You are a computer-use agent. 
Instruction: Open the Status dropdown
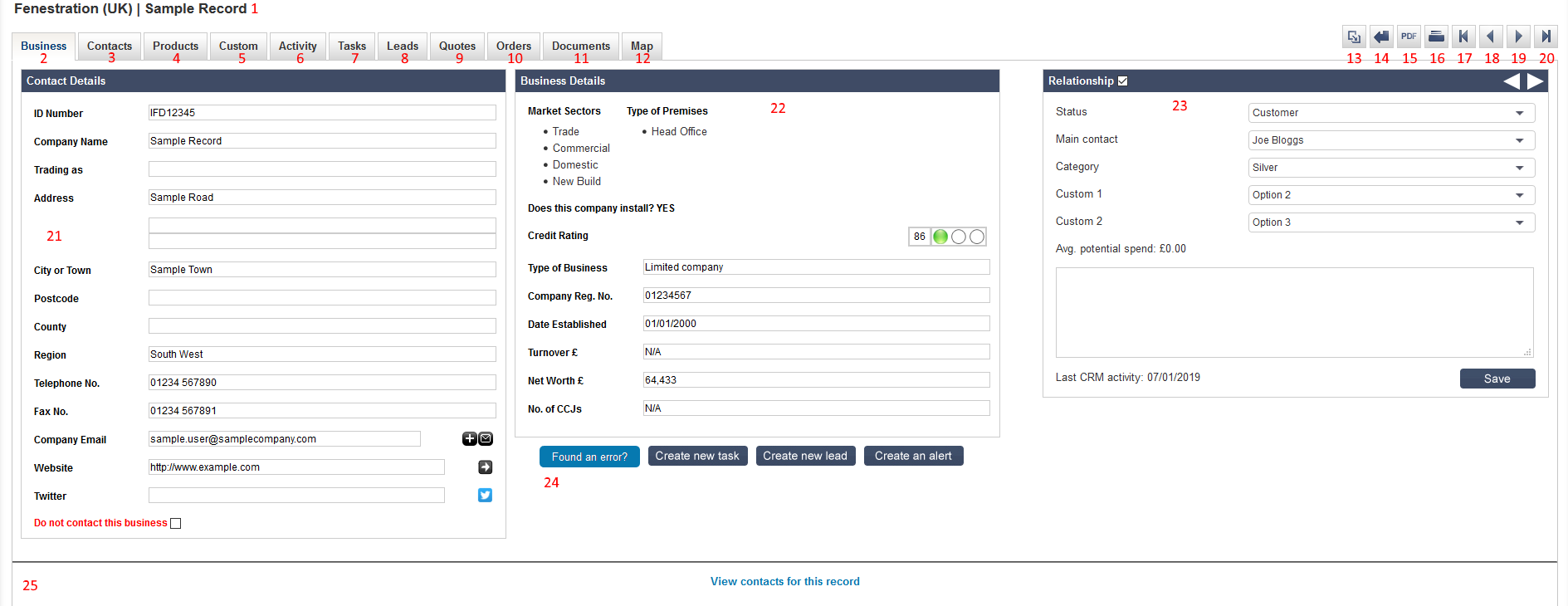(x=1391, y=113)
